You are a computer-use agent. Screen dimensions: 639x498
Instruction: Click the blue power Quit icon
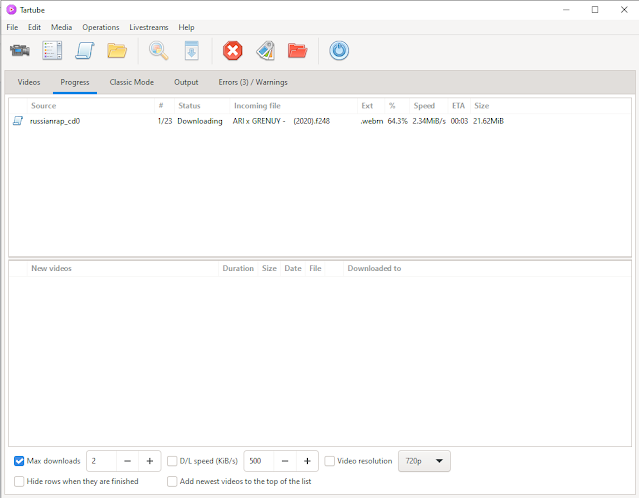click(339, 51)
